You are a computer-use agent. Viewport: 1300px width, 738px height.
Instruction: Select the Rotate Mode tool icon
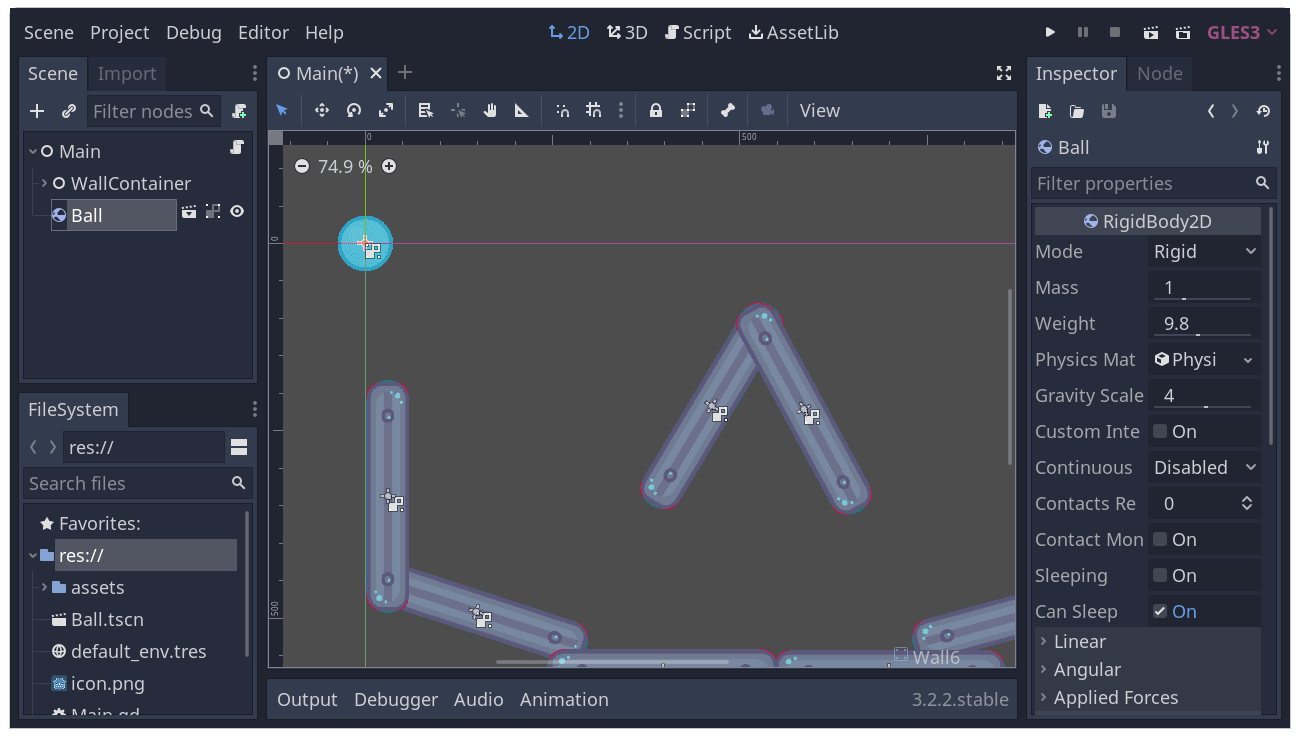point(354,111)
